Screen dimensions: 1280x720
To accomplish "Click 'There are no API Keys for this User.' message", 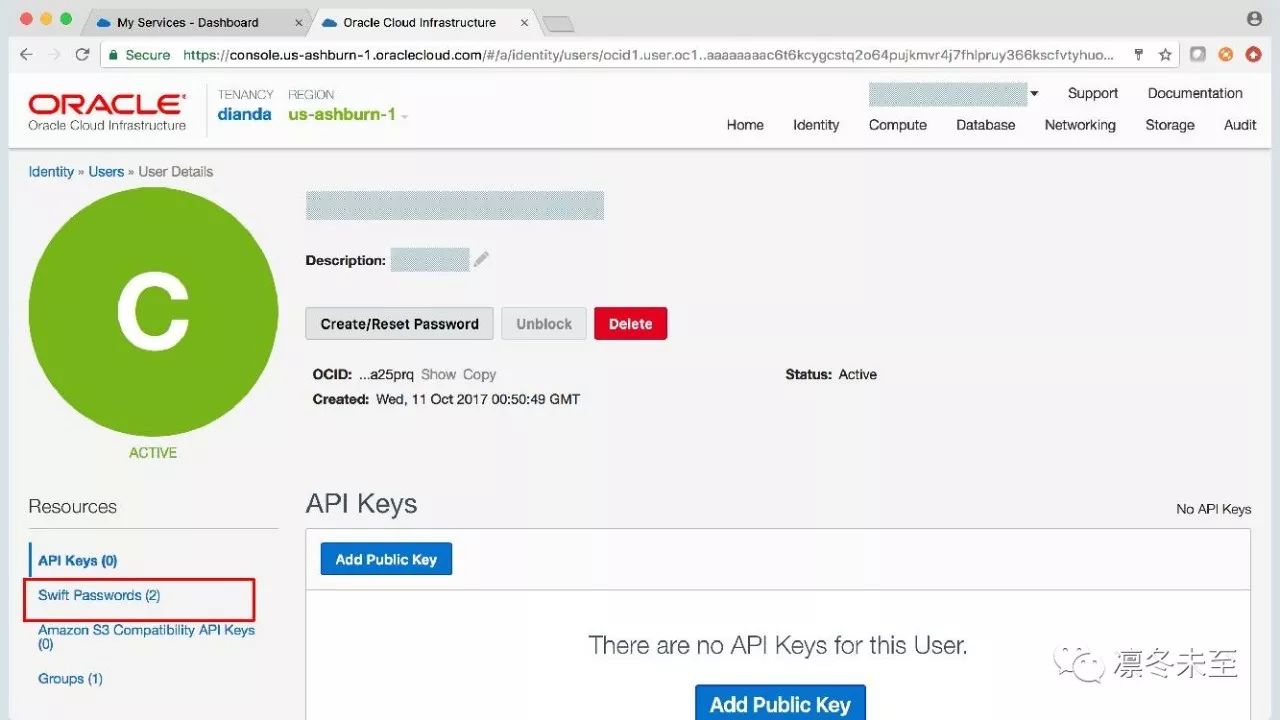I will (x=778, y=646).
